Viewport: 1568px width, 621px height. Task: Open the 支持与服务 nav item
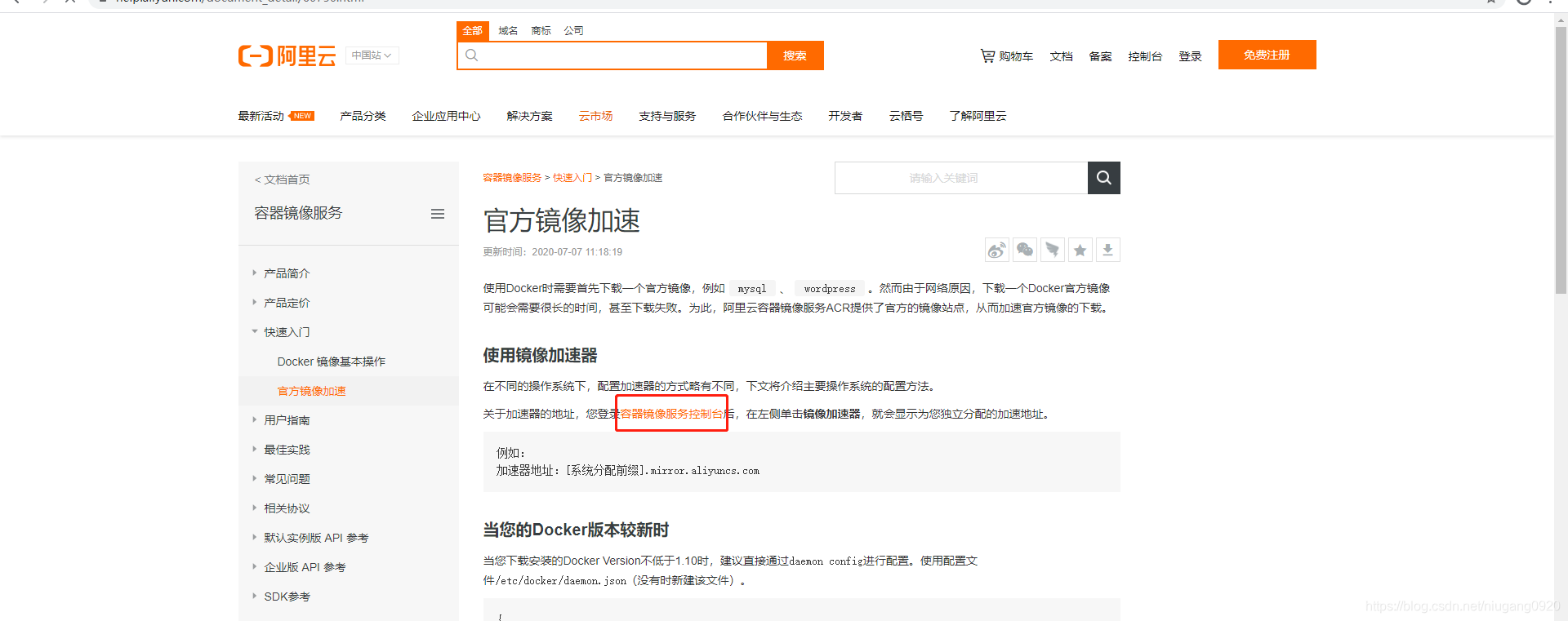click(x=667, y=116)
